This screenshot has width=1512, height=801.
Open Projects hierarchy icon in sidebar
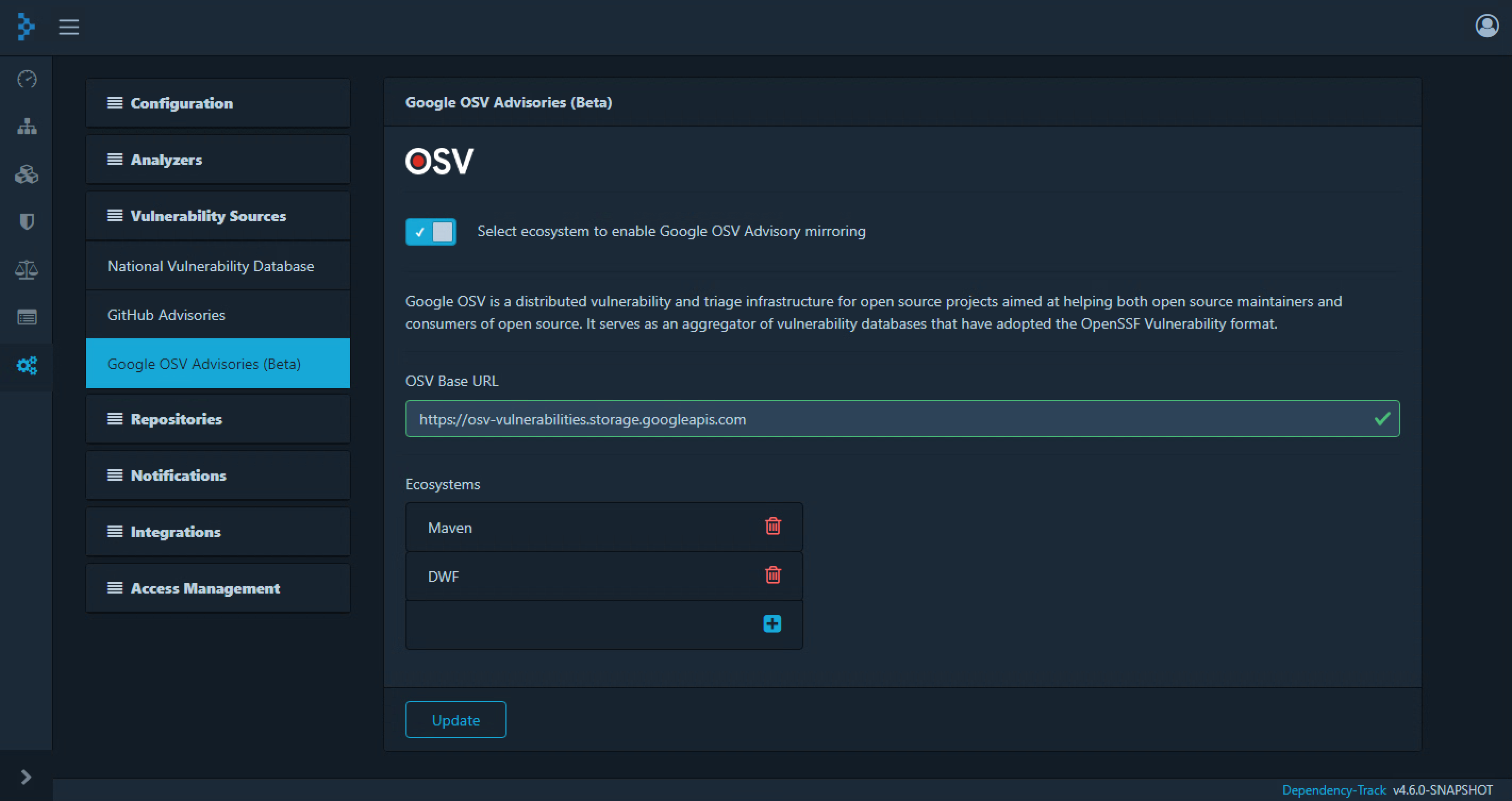(x=27, y=127)
